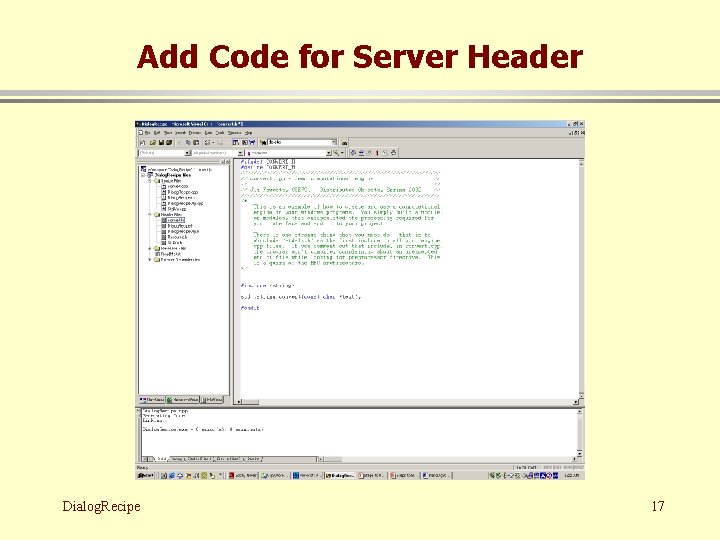Select the Debug tab in the Output pane
Image resolution: width=720 pixels, height=540 pixels.
click(177, 459)
